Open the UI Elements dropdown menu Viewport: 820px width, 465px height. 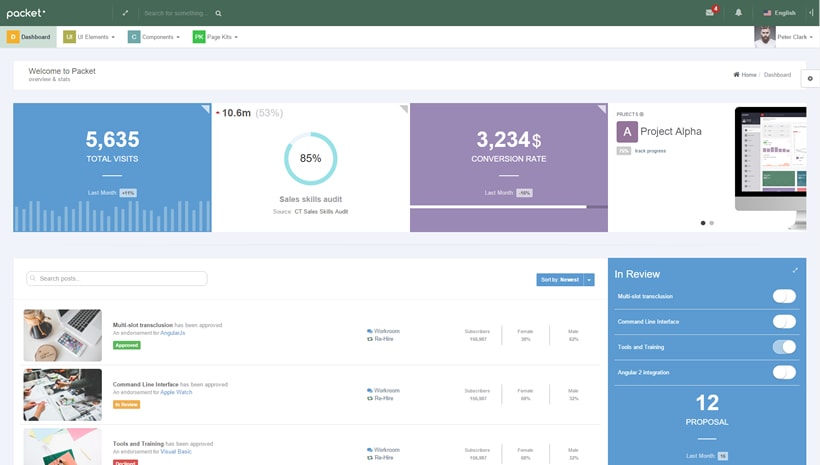89,37
